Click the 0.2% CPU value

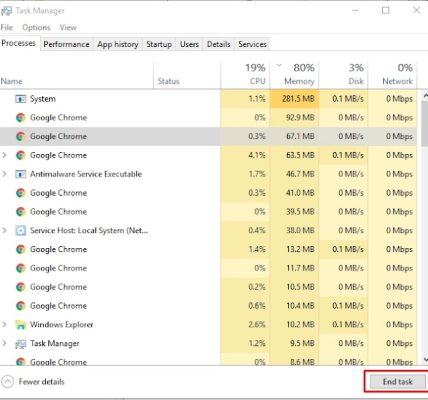(x=257, y=287)
